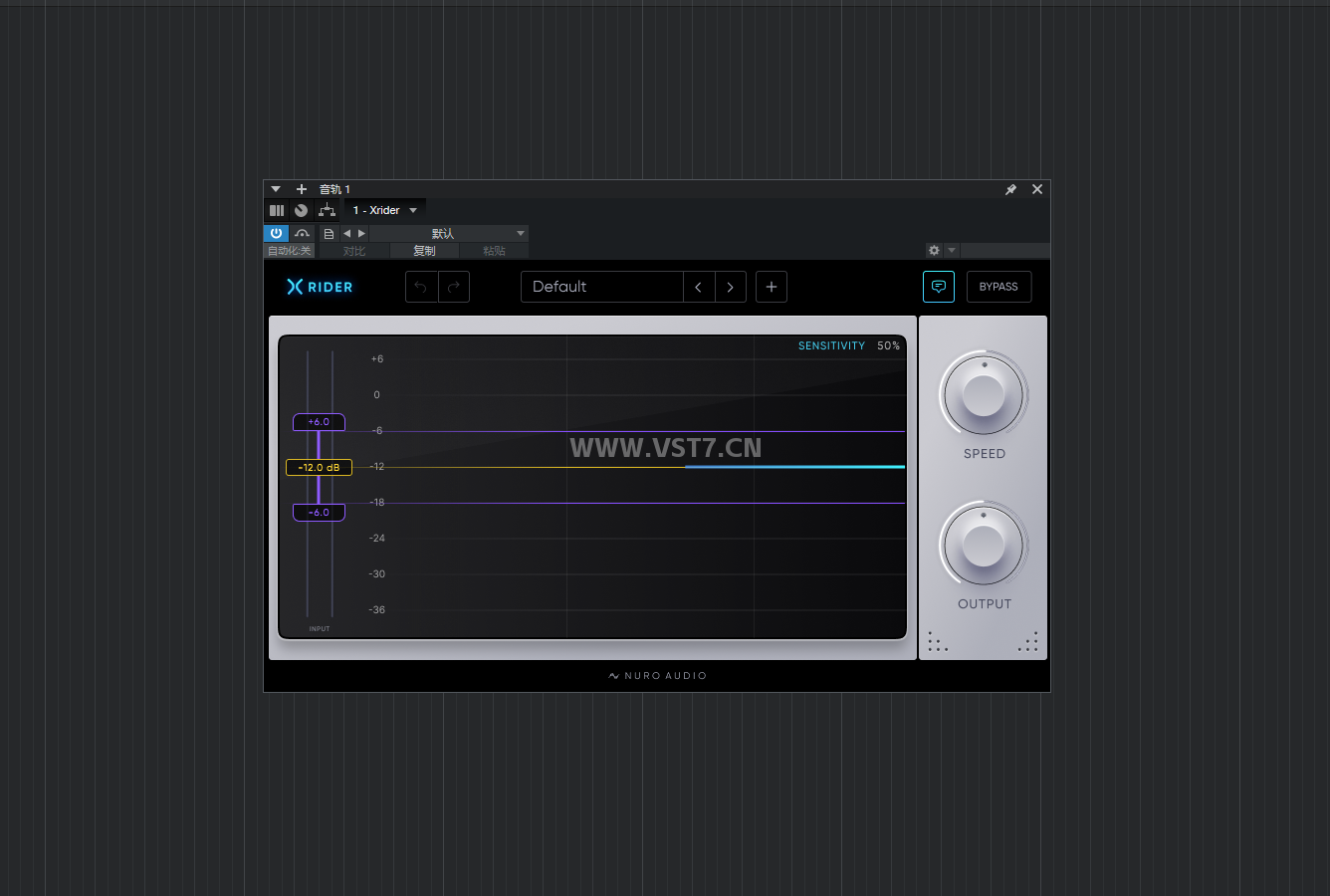Open the 1 - Xrider plugin dropdown
This screenshot has height=896, width=1330.
[x=385, y=210]
